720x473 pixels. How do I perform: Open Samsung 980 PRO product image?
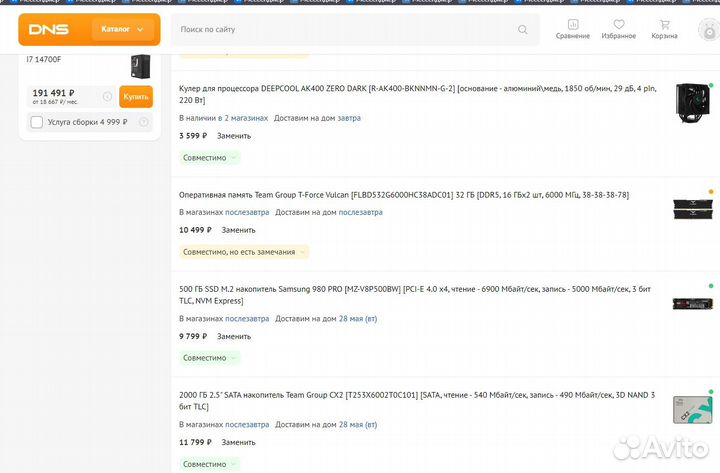click(692, 304)
